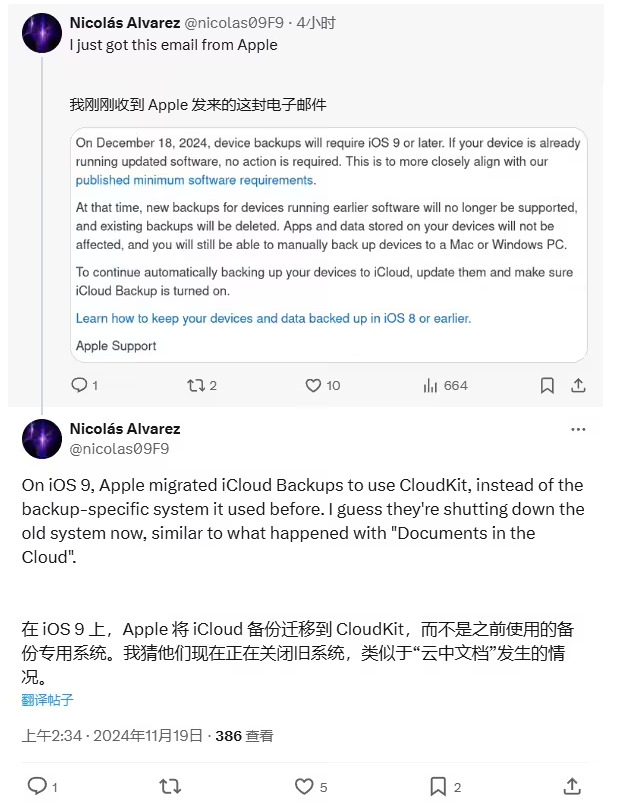Viewport: 624px width, 809px height.
Task: Open Nicolás Alvarez's avatar in top tweet
Action: (42, 33)
